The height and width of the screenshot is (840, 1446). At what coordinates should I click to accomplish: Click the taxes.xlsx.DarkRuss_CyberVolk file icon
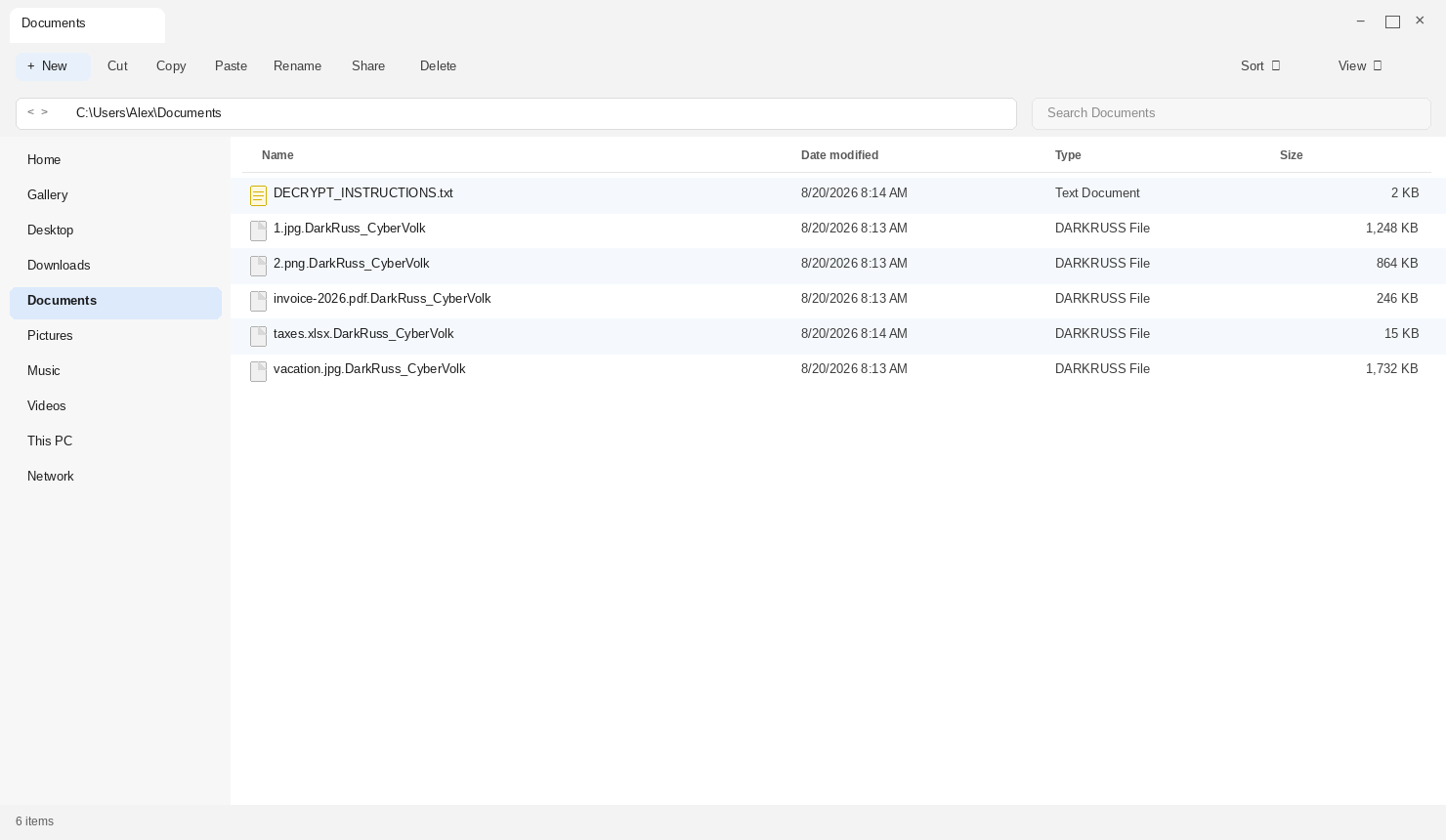[x=258, y=336]
